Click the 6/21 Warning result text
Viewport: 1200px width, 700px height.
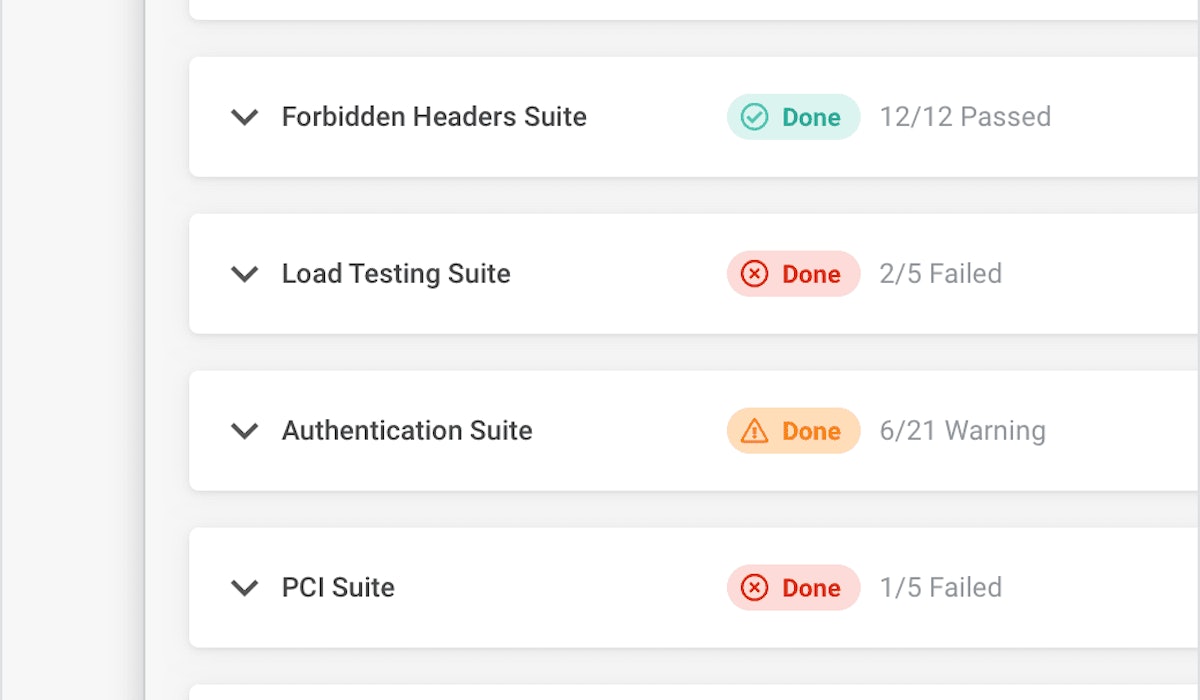[962, 431]
